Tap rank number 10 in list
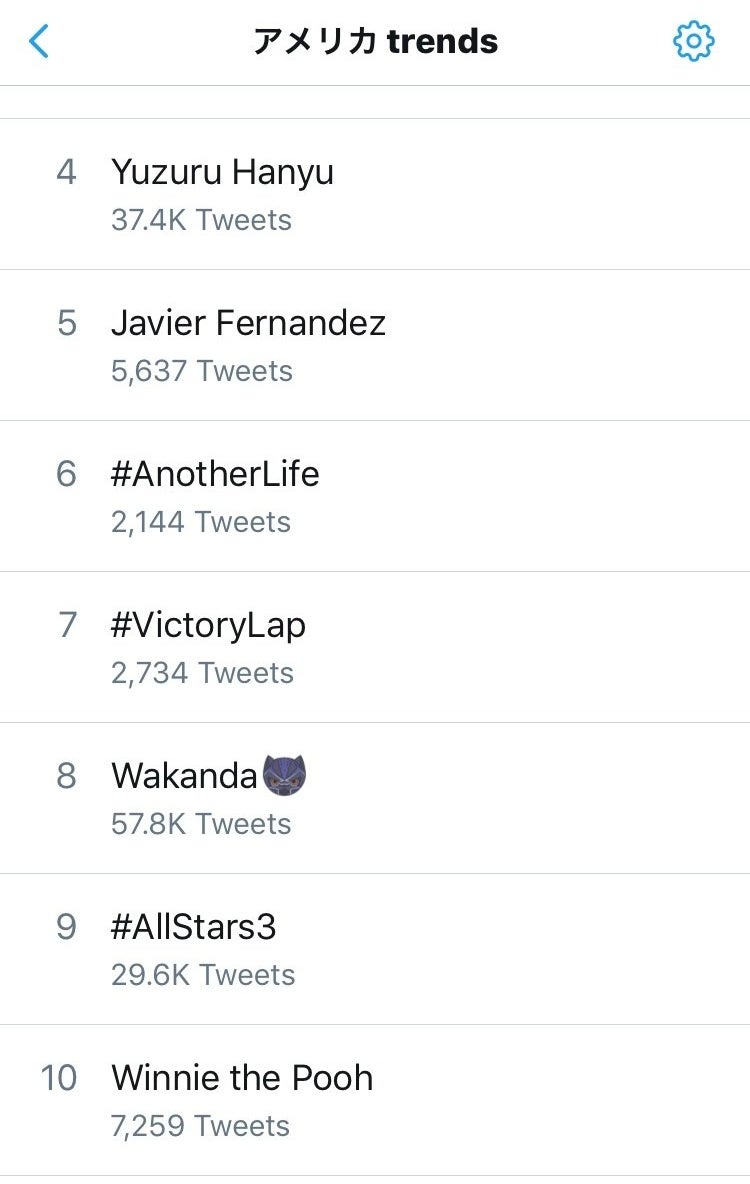The width and height of the screenshot is (750, 1184). pyautogui.click(x=59, y=1078)
